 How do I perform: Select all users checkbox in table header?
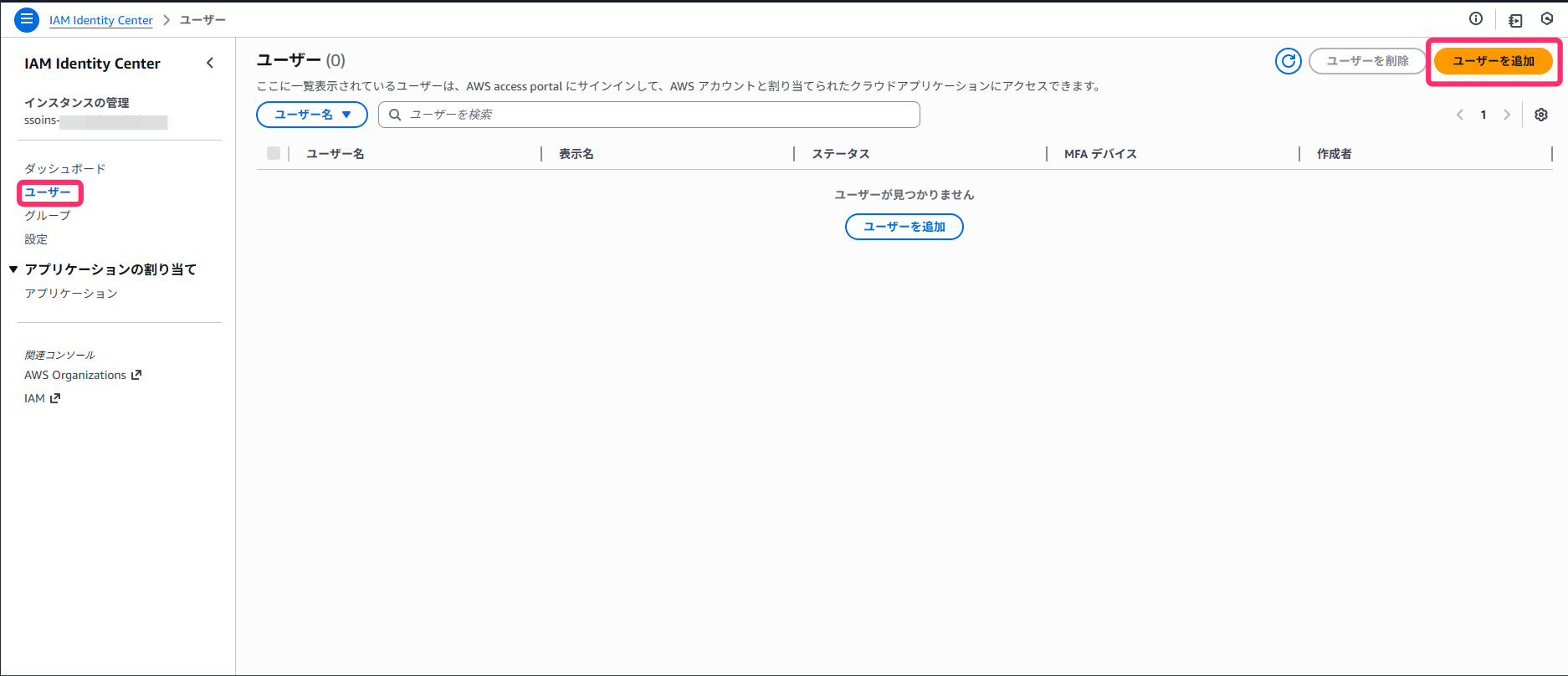coord(274,153)
